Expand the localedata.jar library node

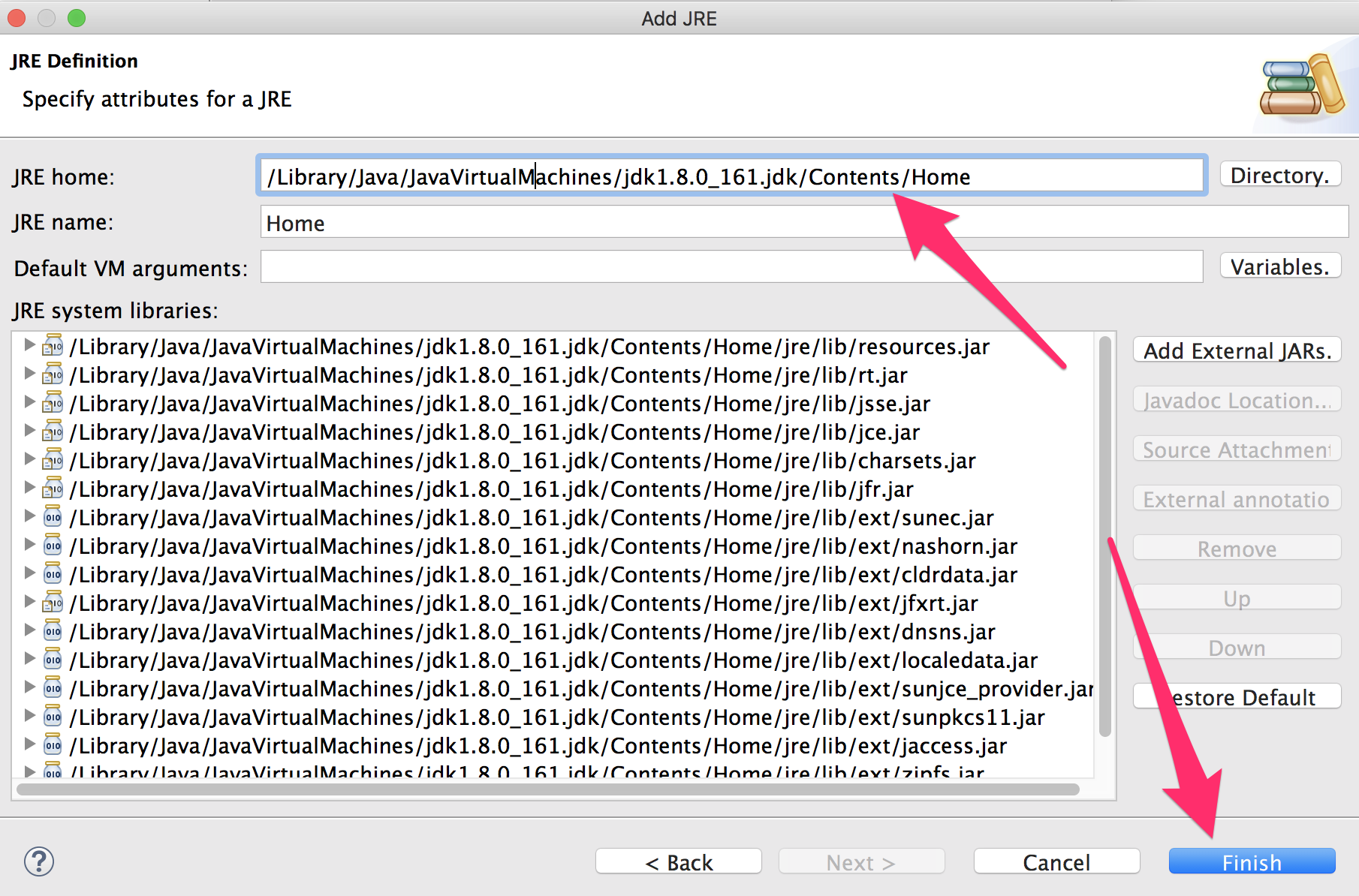click(x=29, y=659)
